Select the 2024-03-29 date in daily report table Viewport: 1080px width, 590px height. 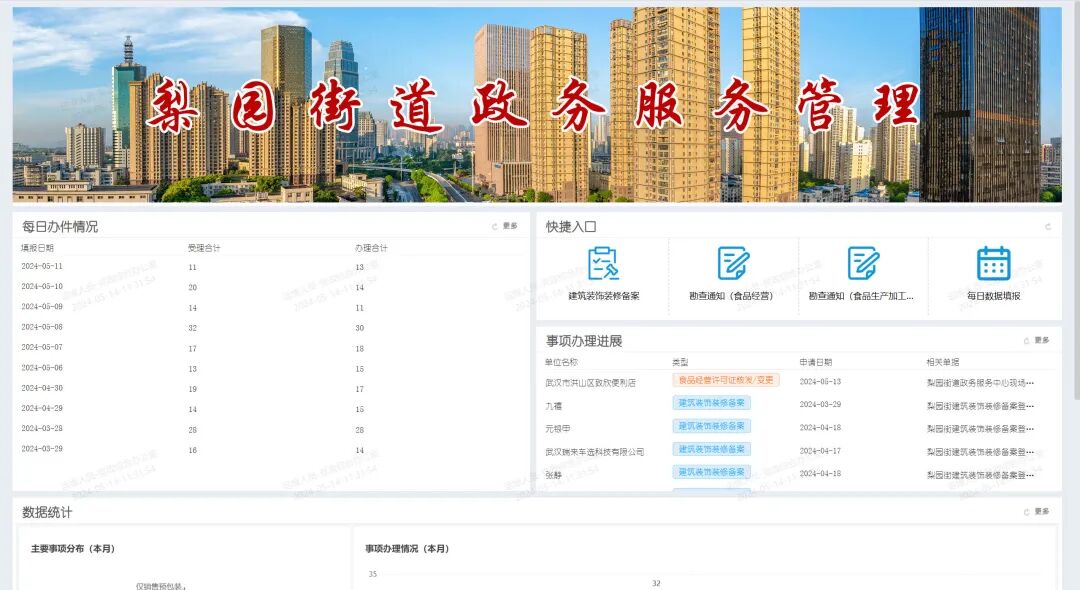click(x=42, y=449)
